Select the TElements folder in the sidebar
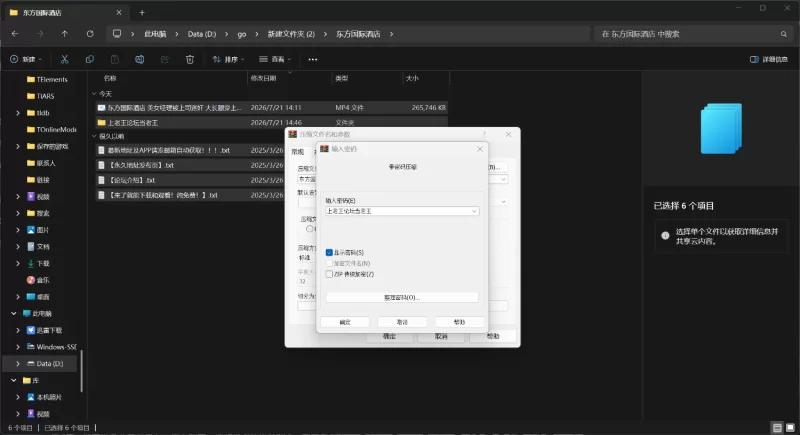The width and height of the screenshot is (800, 435). tap(52, 80)
